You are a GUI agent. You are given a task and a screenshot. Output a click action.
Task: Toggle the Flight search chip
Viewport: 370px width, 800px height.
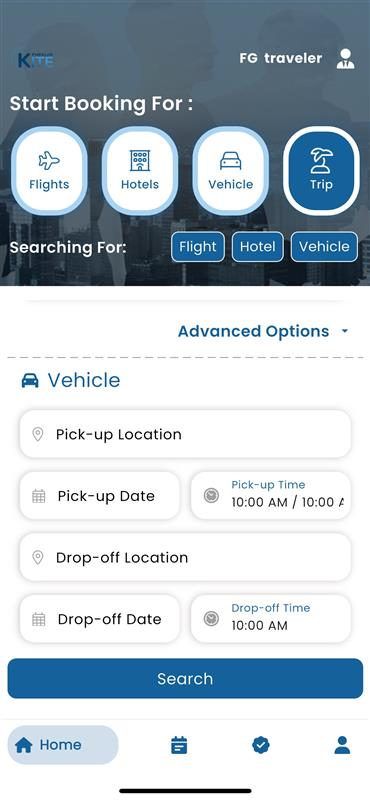[198, 247]
